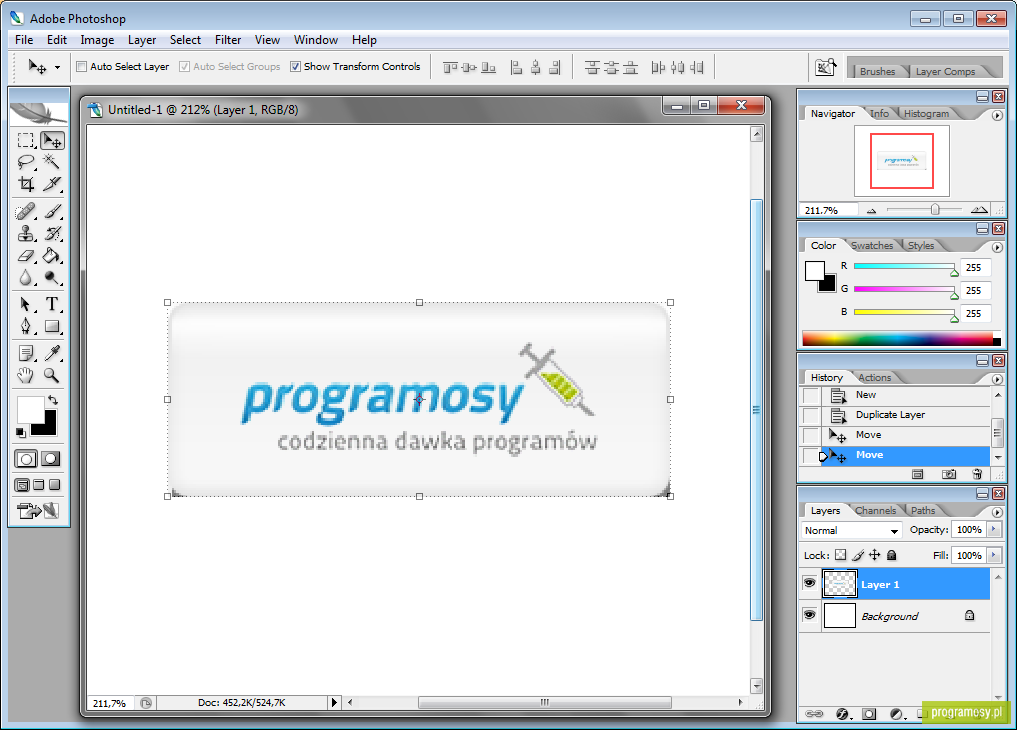Pick a color from the spectrum ramp
The image size is (1017, 730).
(898, 338)
